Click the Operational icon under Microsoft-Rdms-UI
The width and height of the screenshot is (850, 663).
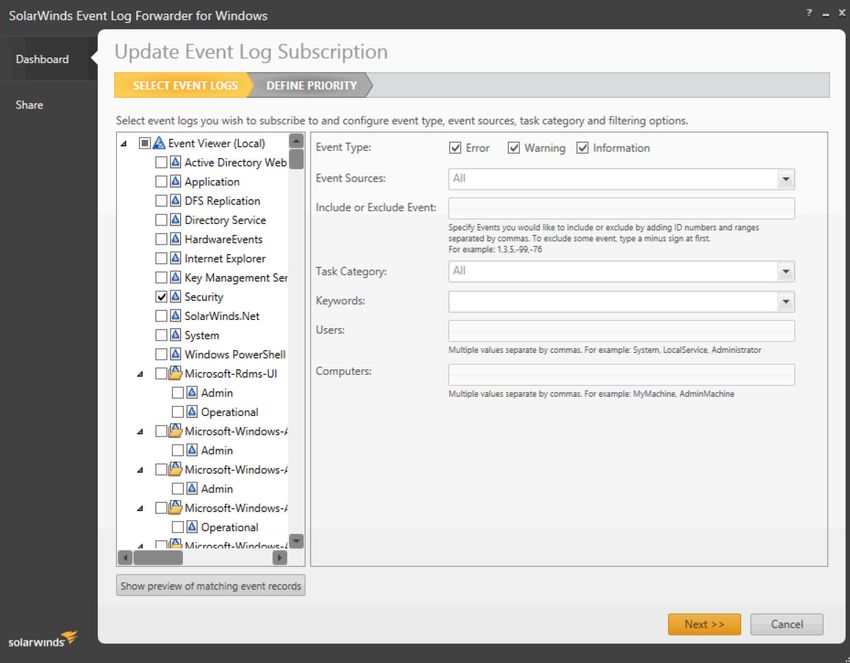tap(192, 412)
